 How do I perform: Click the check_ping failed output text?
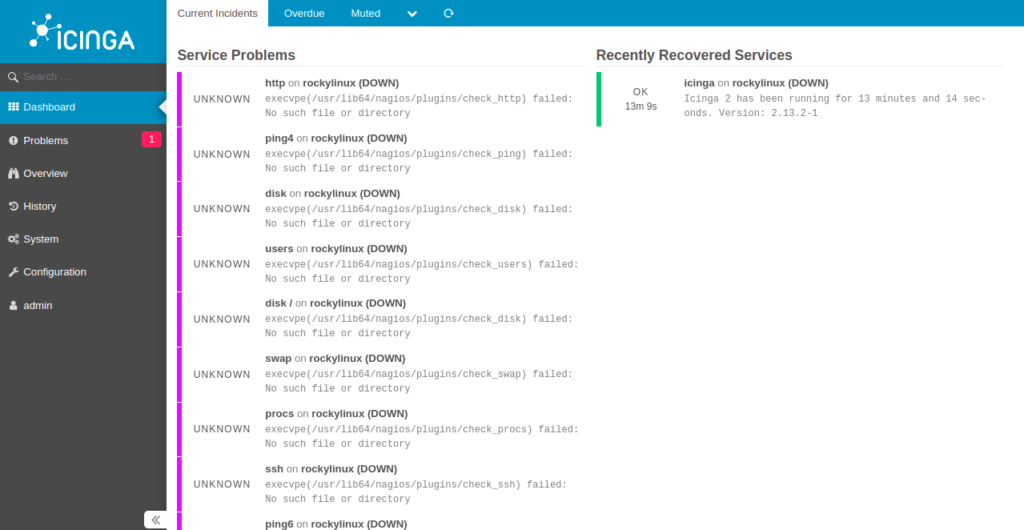(x=419, y=161)
